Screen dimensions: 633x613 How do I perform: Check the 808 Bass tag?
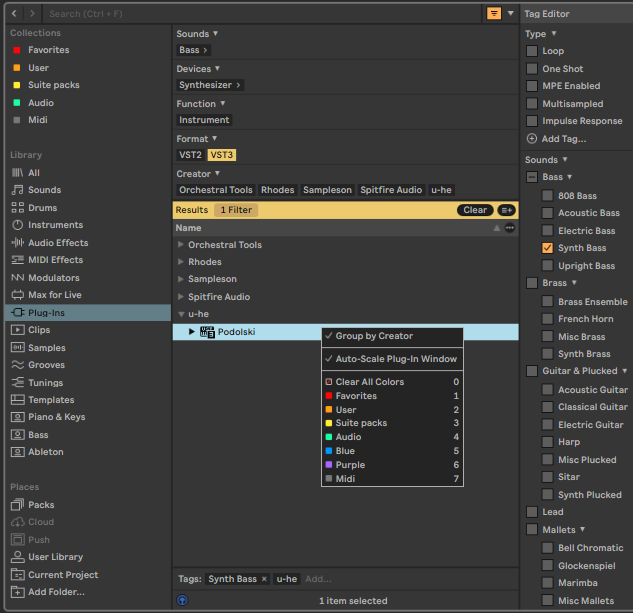click(547, 196)
